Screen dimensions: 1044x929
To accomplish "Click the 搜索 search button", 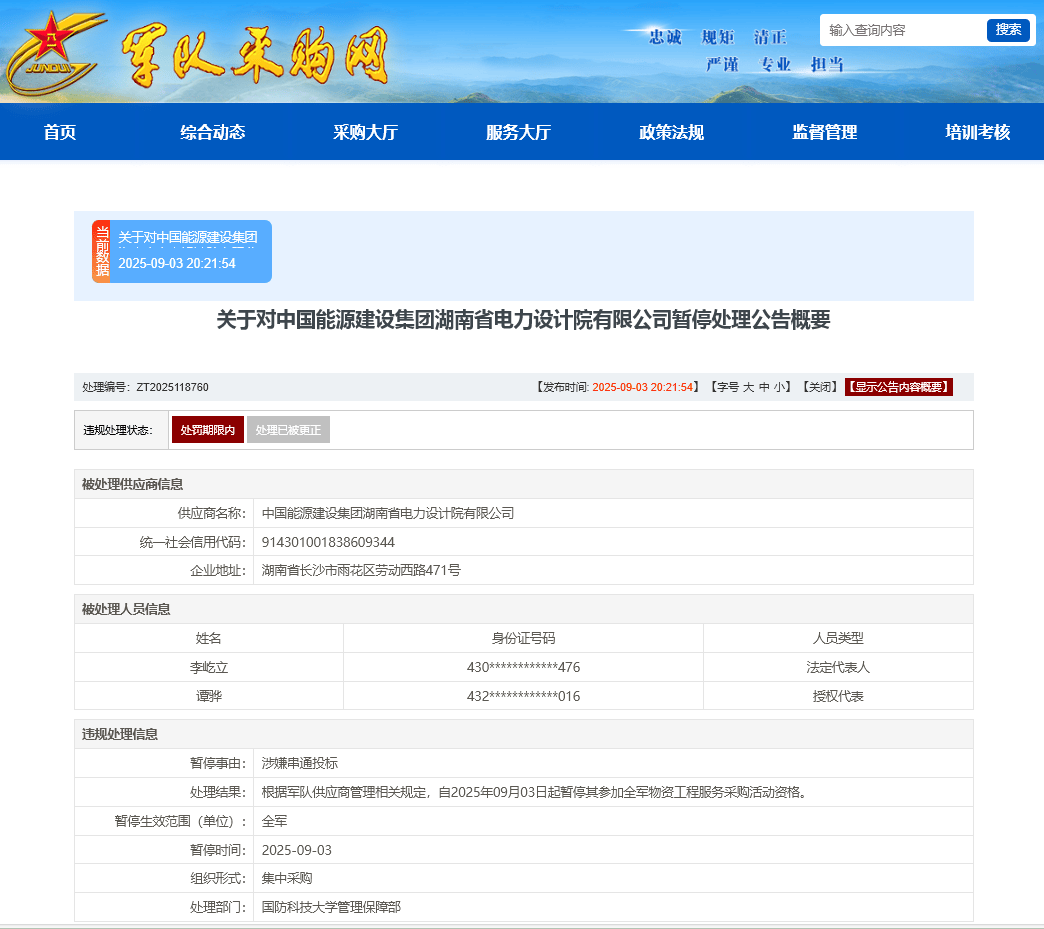I will (1008, 30).
